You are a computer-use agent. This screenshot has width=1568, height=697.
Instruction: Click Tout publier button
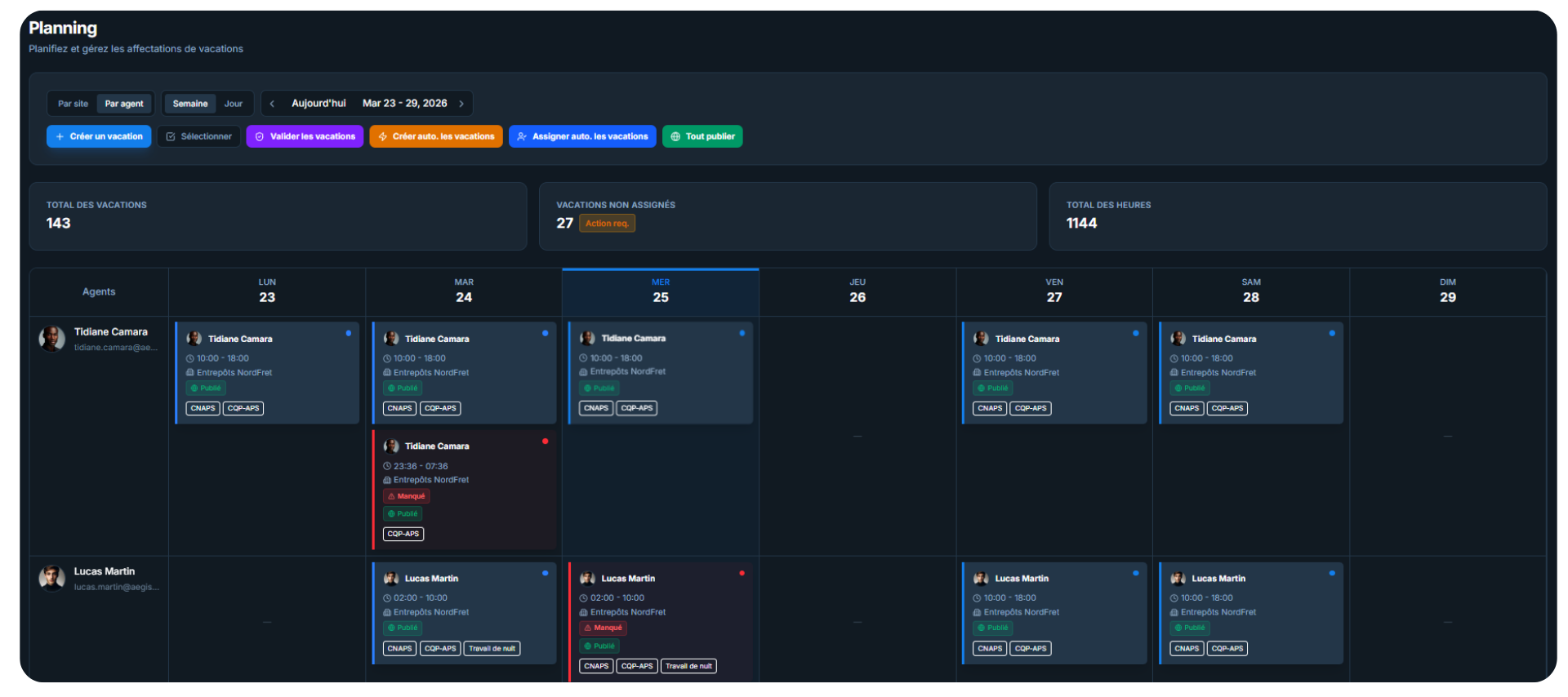702,136
